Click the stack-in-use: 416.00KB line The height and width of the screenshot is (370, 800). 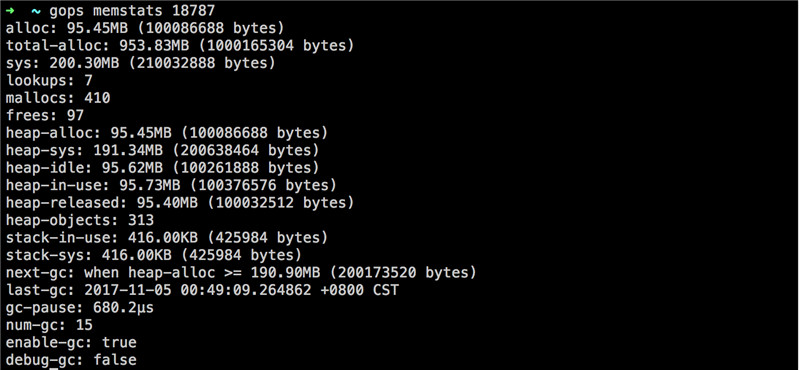(x=167, y=237)
